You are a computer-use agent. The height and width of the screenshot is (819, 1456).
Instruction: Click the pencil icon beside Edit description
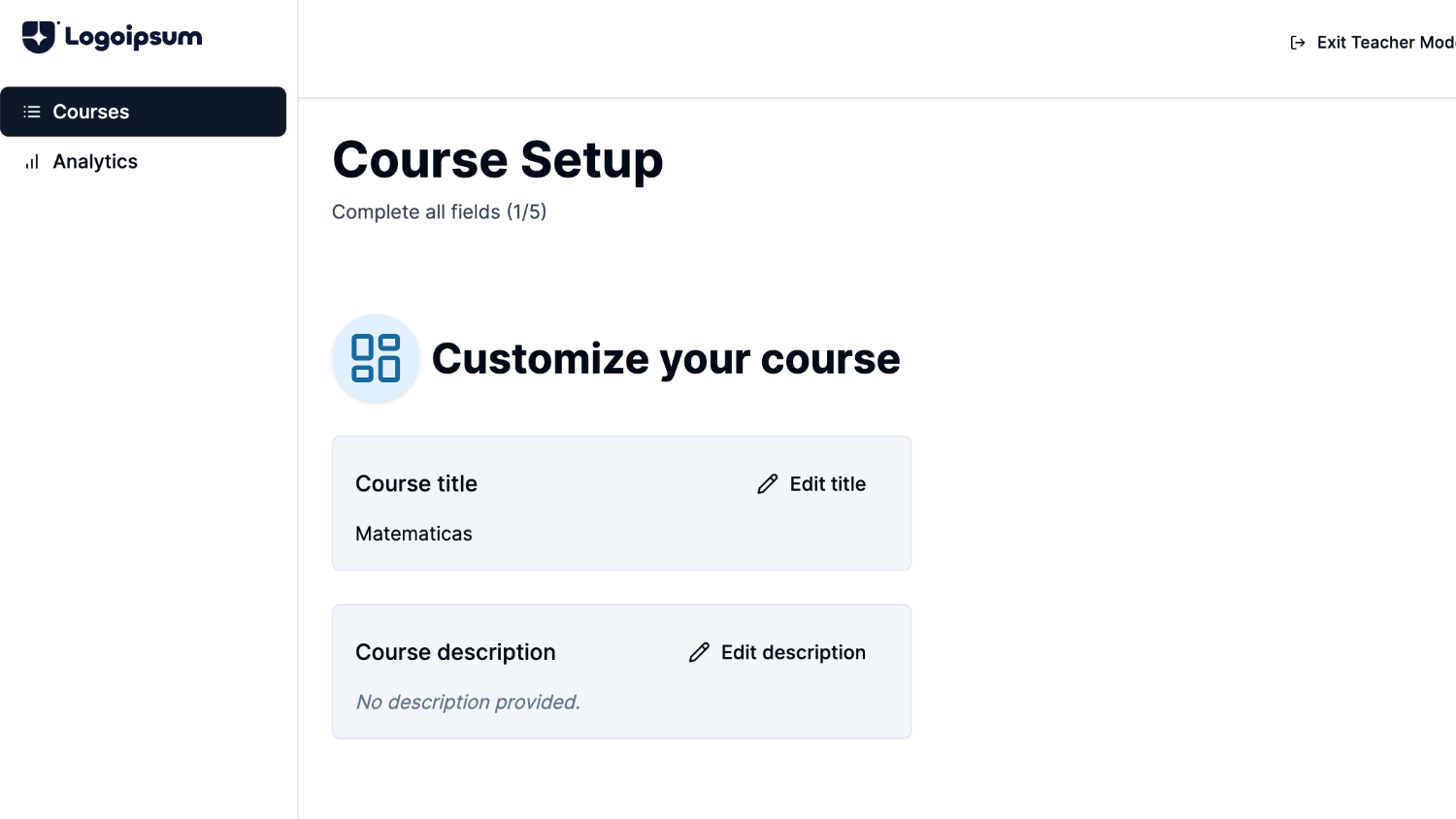699,653
